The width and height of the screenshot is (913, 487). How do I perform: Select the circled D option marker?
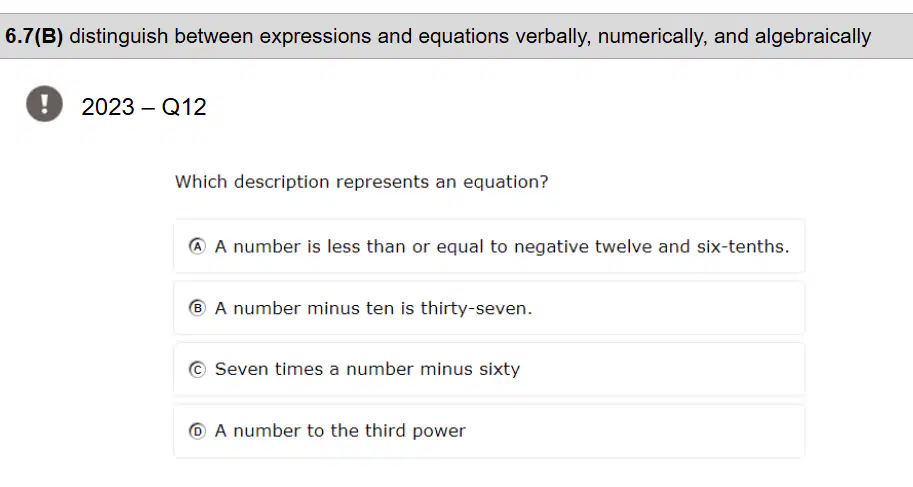[x=197, y=431]
